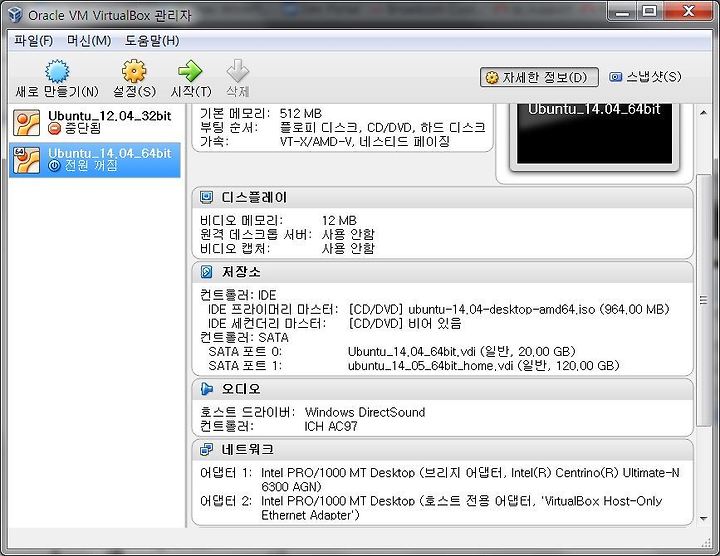
Task: Click the acceleration VT-x/AMD-V value
Action: 365,141
